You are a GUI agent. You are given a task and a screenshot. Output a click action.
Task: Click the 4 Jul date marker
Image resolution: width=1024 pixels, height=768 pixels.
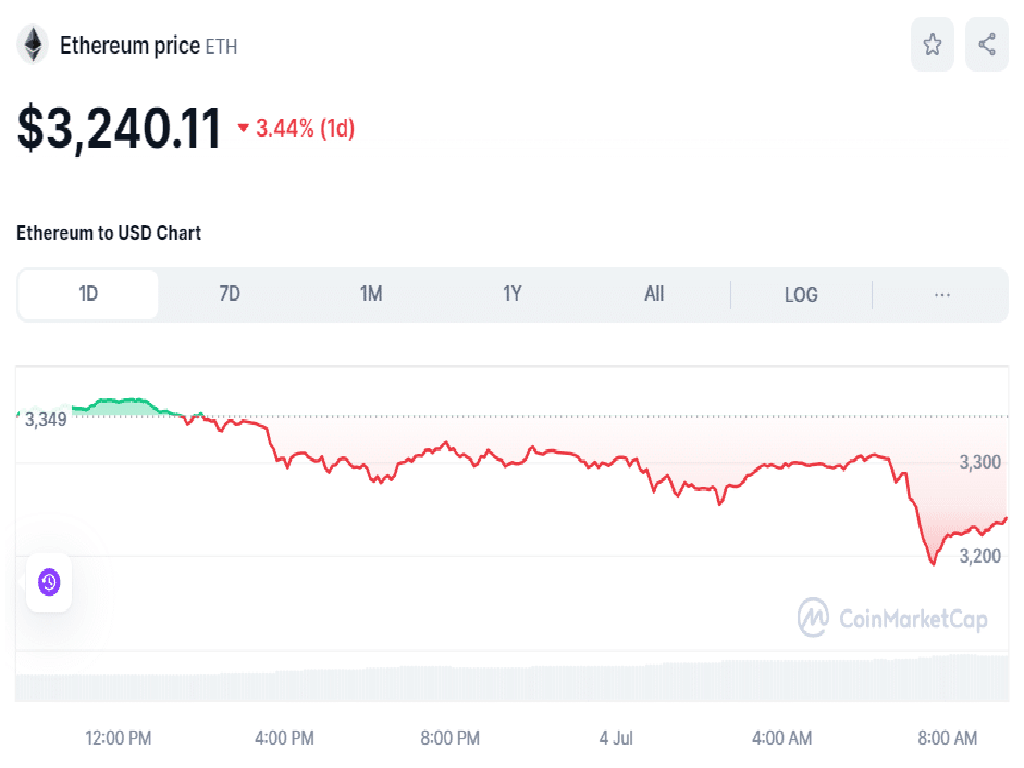click(618, 738)
